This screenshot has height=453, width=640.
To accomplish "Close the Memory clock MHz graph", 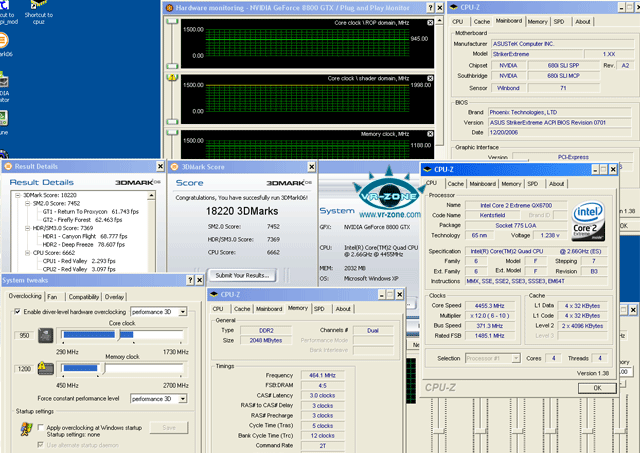I will click(x=430, y=134).
